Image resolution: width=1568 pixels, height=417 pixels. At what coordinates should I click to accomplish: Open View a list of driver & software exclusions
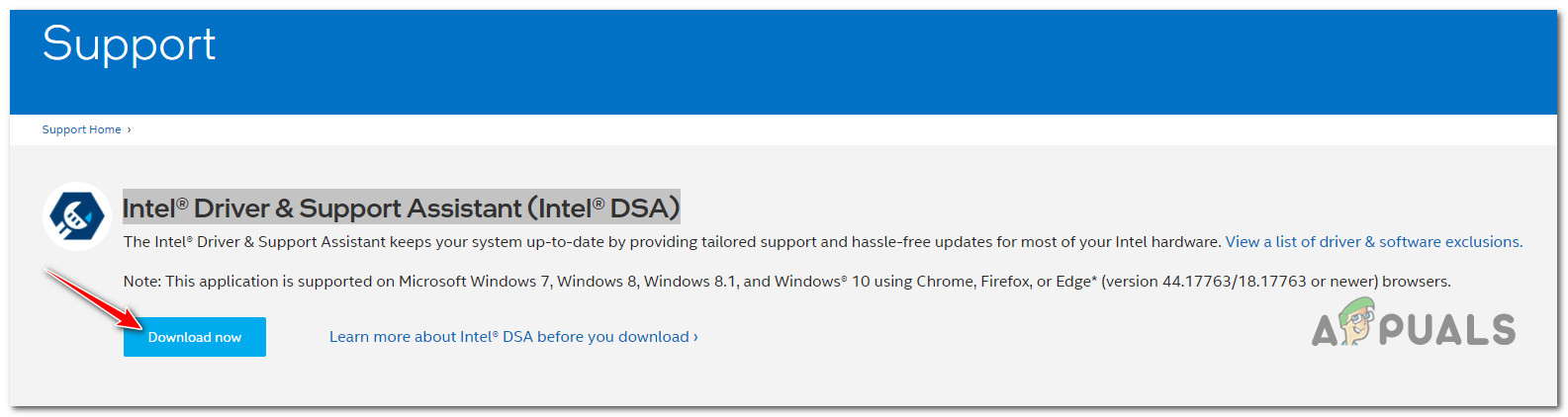(1373, 242)
